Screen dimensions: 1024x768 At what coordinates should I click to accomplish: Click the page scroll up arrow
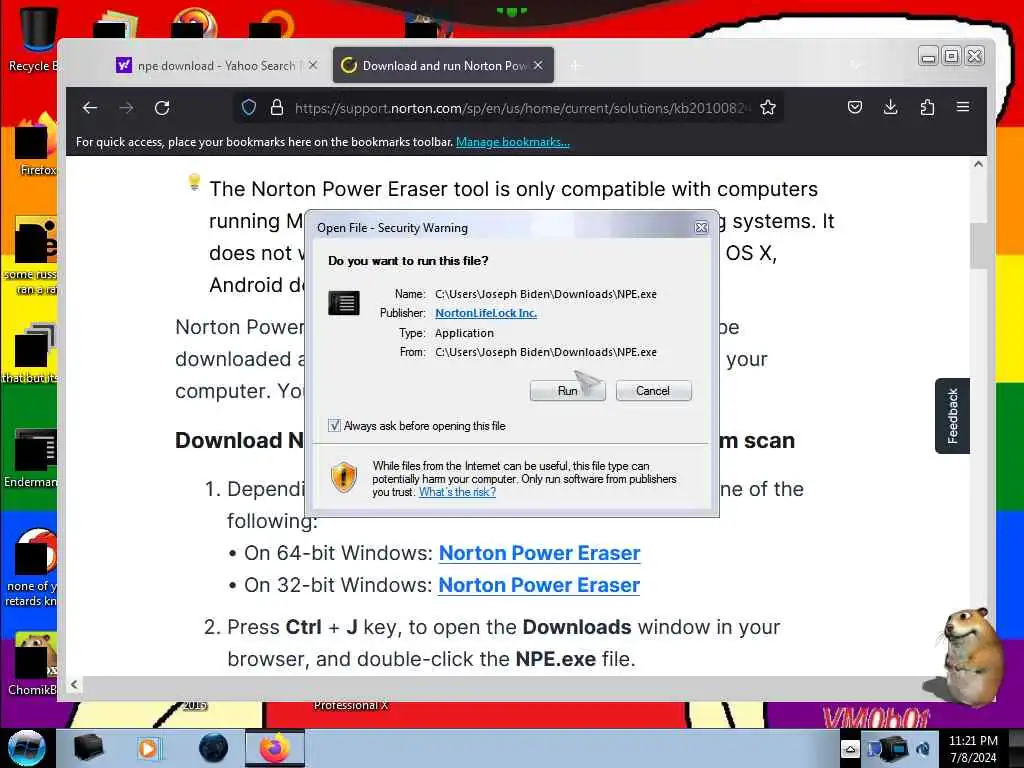point(978,165)
